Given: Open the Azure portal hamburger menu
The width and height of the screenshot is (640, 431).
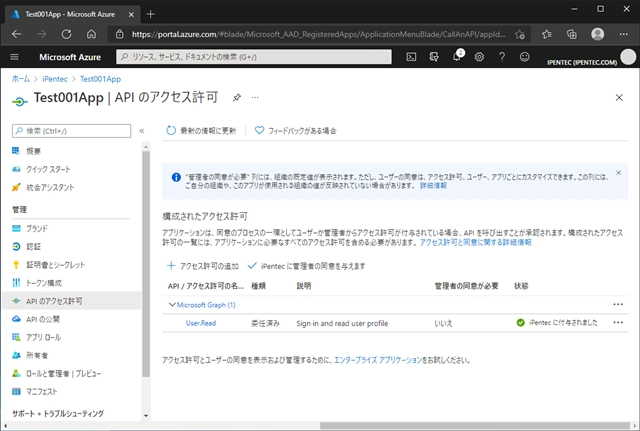Looking at the screenshot, I should (x=14, y=57).
